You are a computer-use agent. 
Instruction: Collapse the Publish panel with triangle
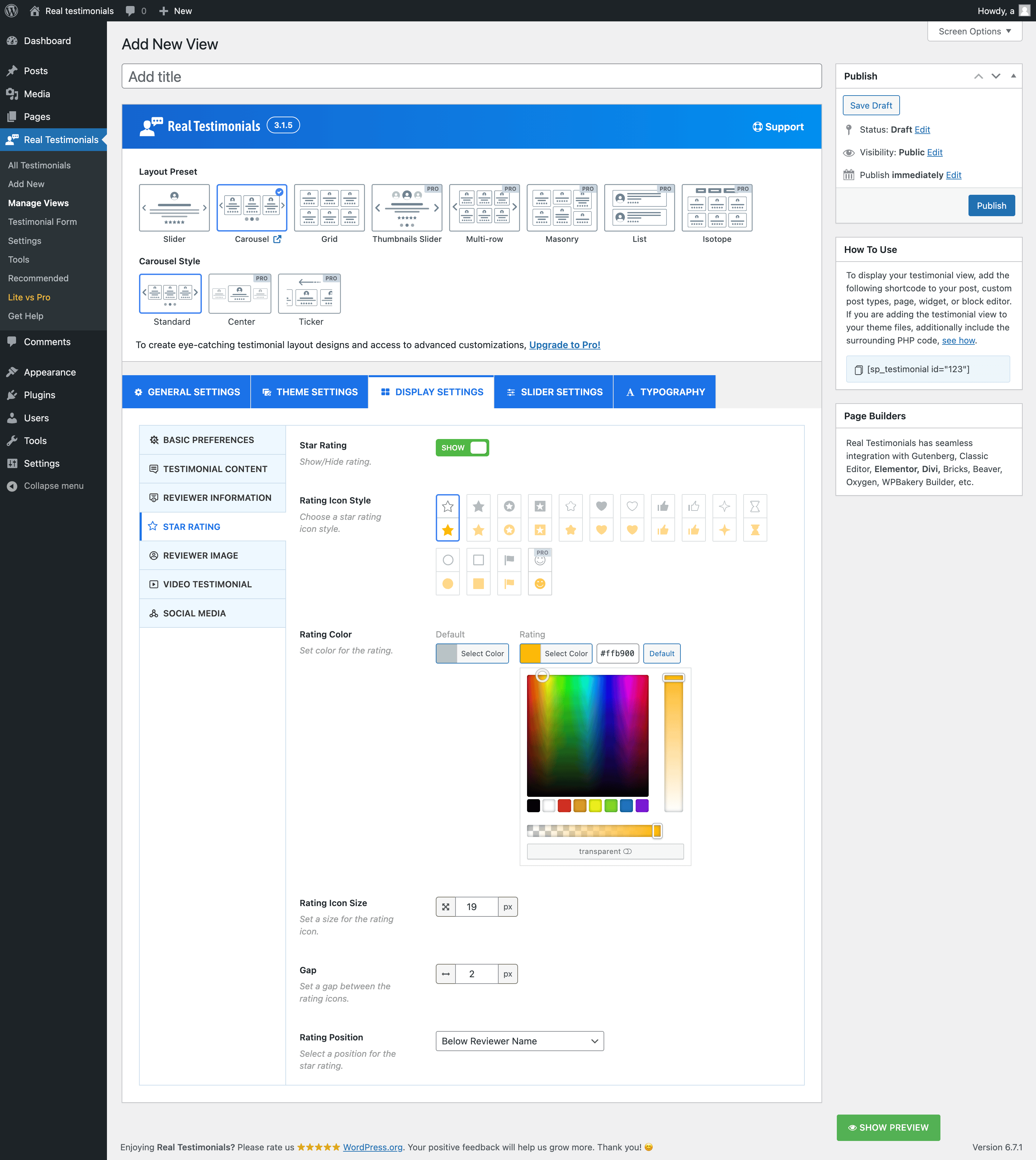point(1013,76)
